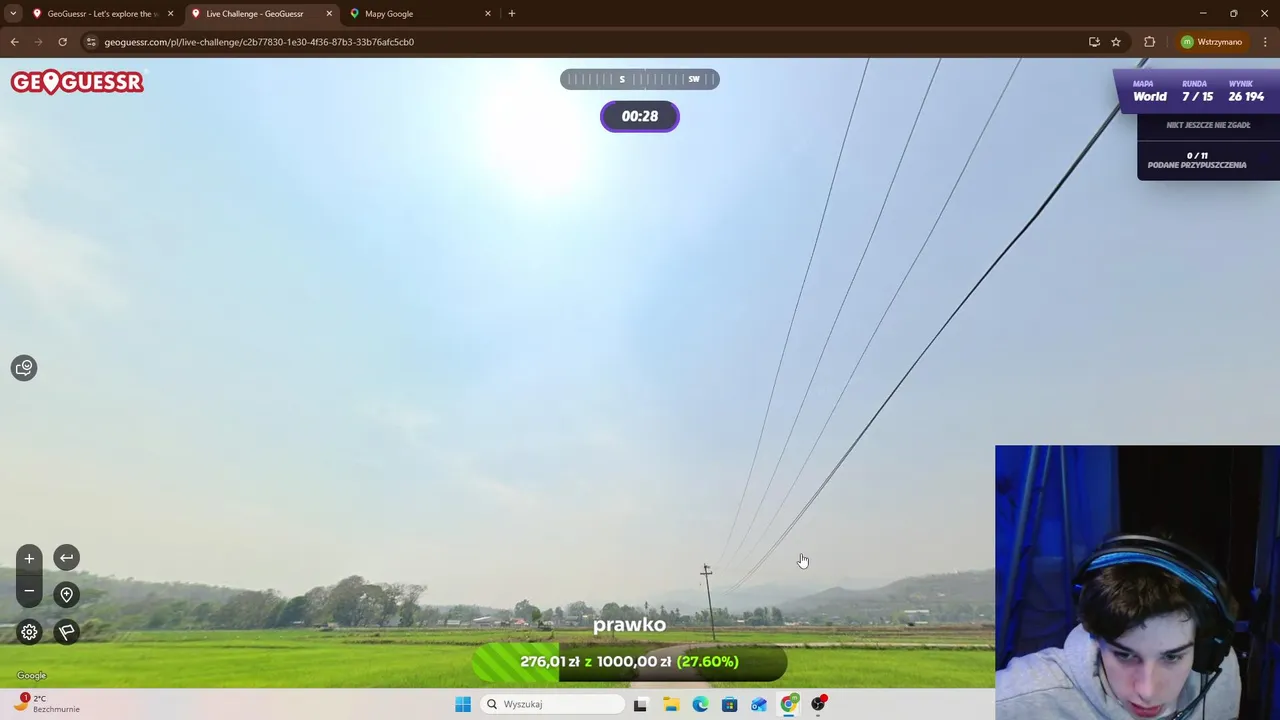Open the Chrome three-dot menu

[1265, 42]
